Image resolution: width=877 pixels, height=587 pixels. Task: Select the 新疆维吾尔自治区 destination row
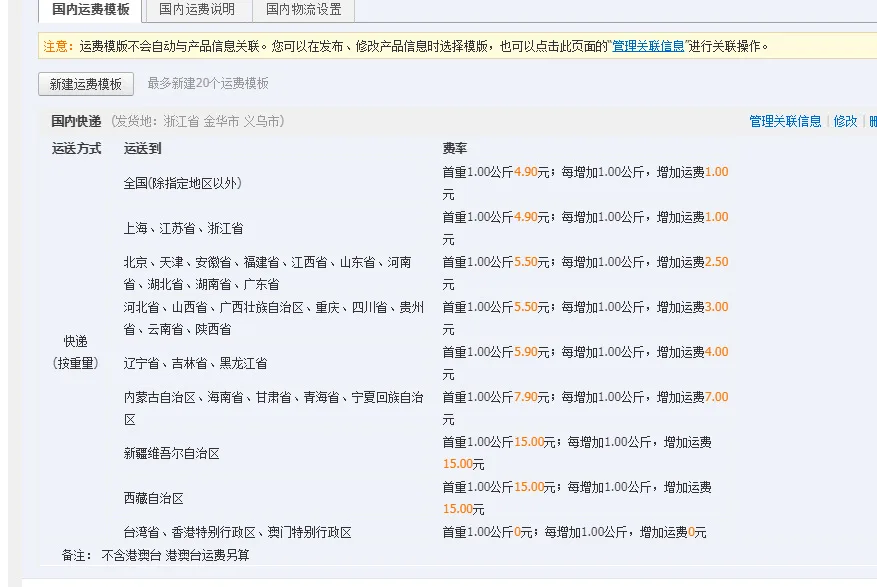[x=171, y=453]
